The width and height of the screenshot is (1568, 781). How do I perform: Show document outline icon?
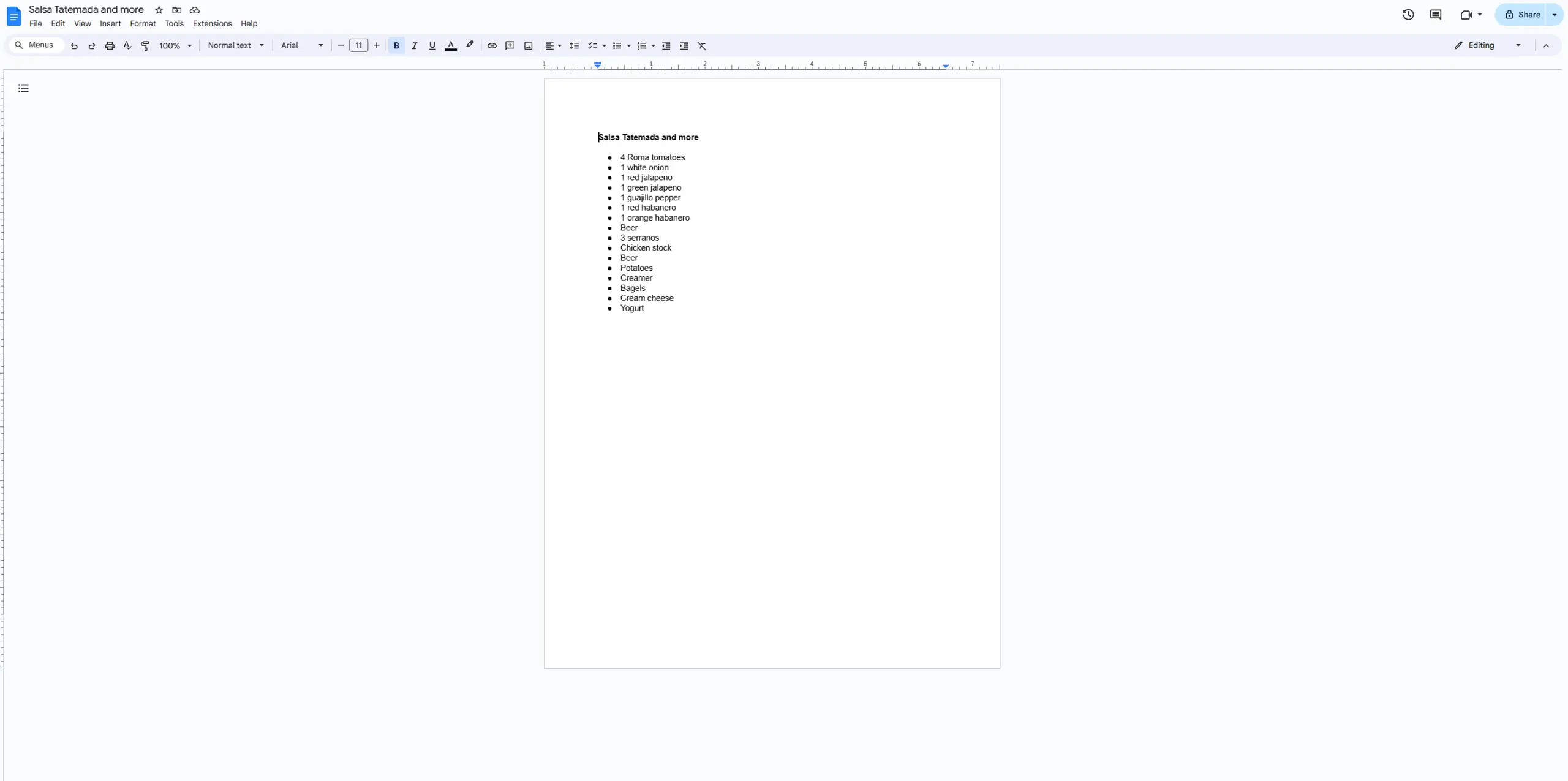point(23,88)
